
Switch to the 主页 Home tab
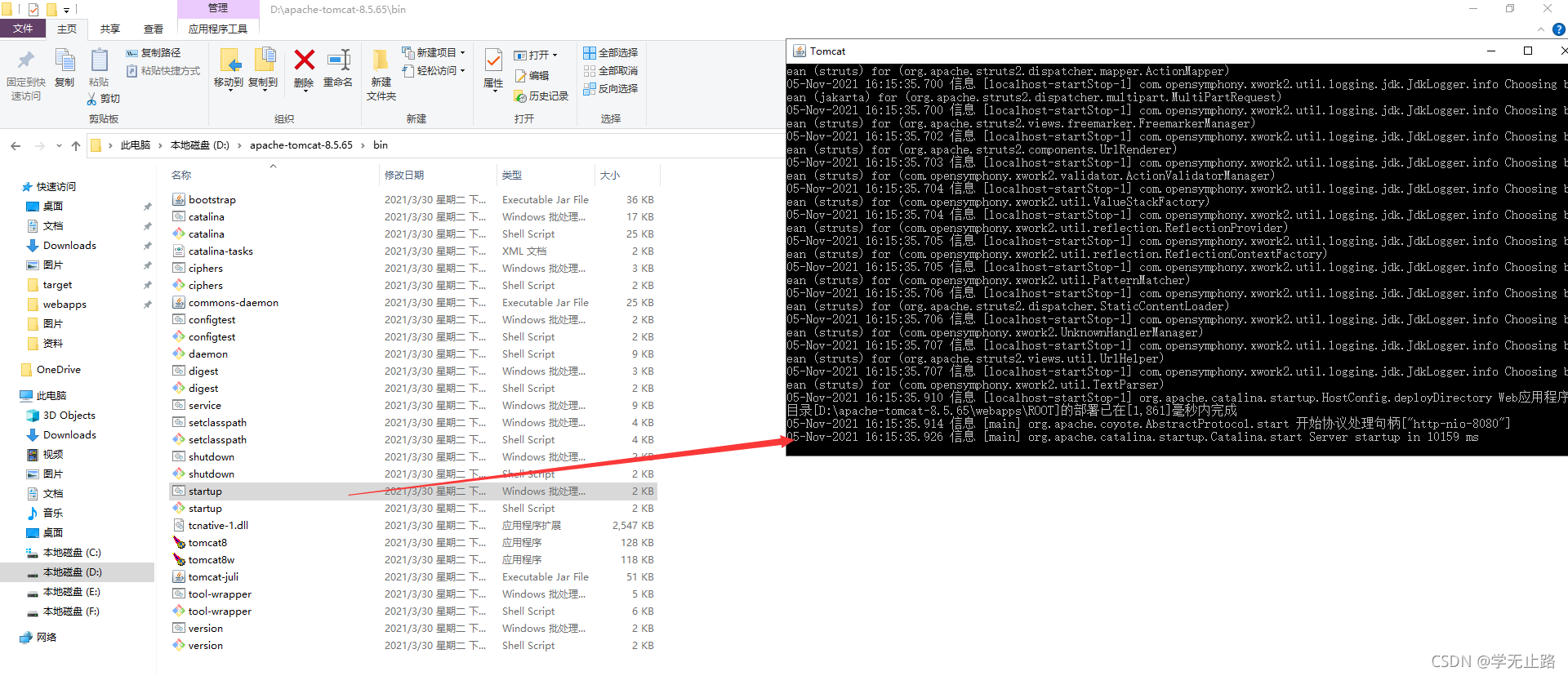click(67, 29)
